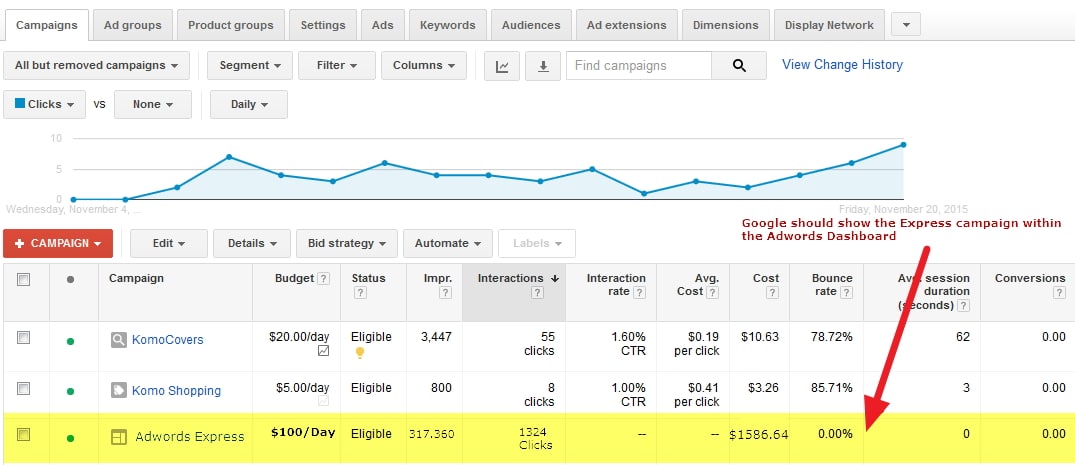Open All but removed campaigns dropdown
1075x465 pixels.
[97, 66]
